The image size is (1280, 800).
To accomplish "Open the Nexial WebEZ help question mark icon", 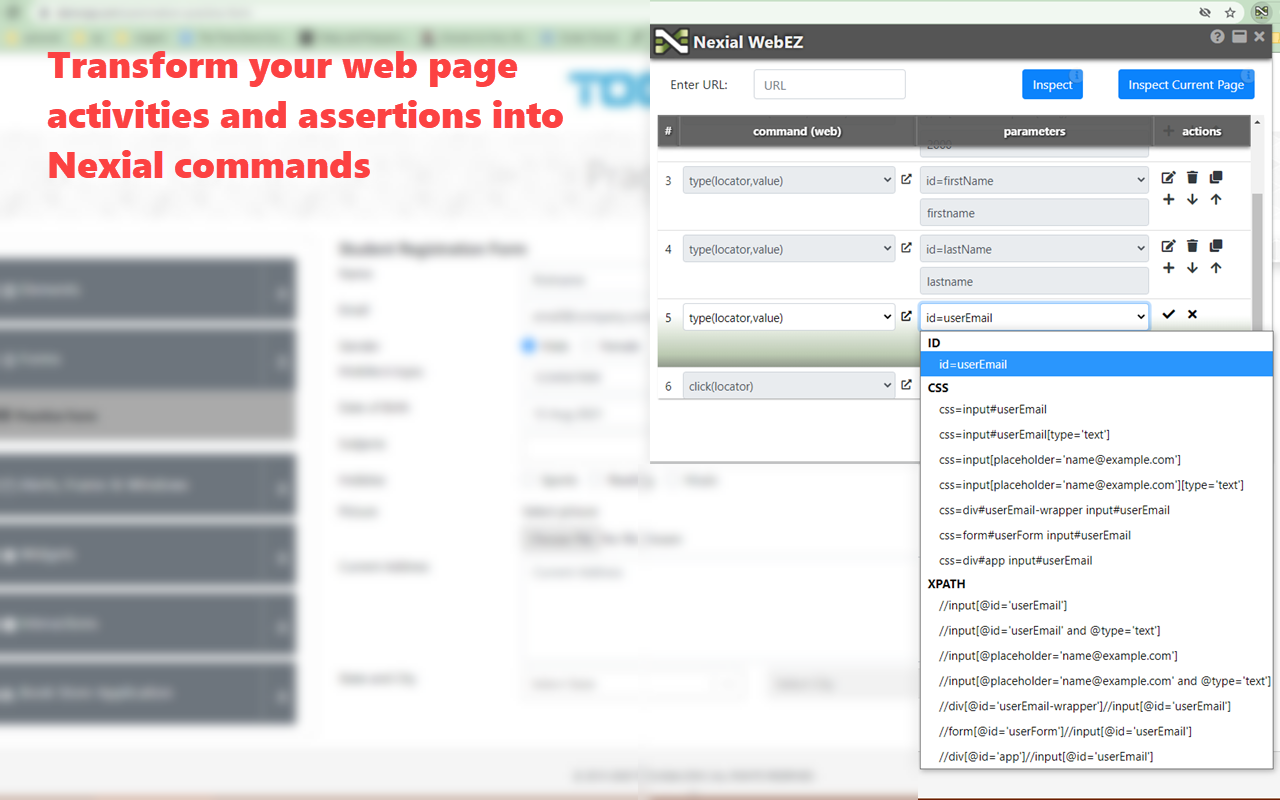I will (1217, 36).
